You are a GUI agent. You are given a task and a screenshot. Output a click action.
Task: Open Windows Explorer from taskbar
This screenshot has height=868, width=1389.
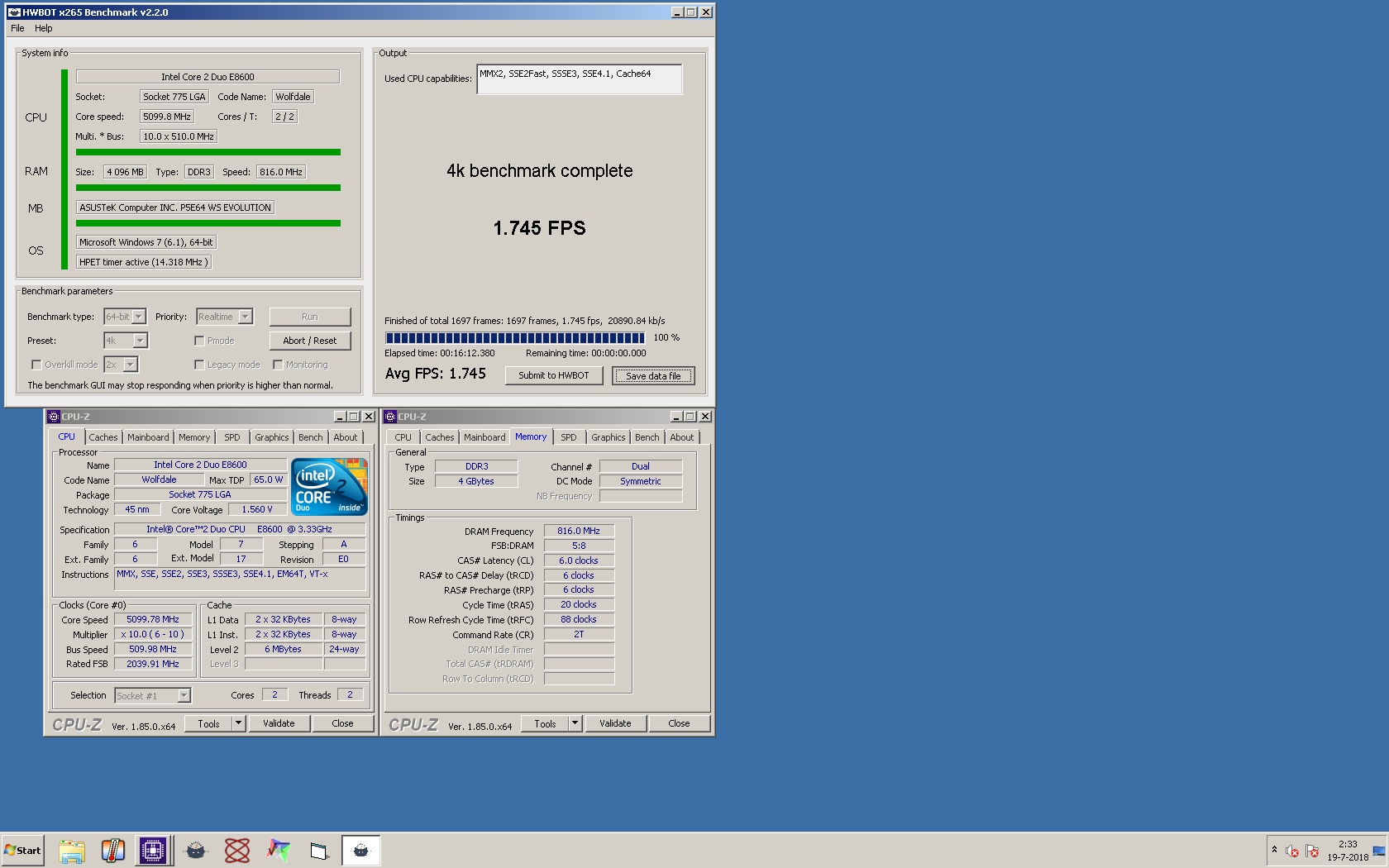click(x=72, y=850)
